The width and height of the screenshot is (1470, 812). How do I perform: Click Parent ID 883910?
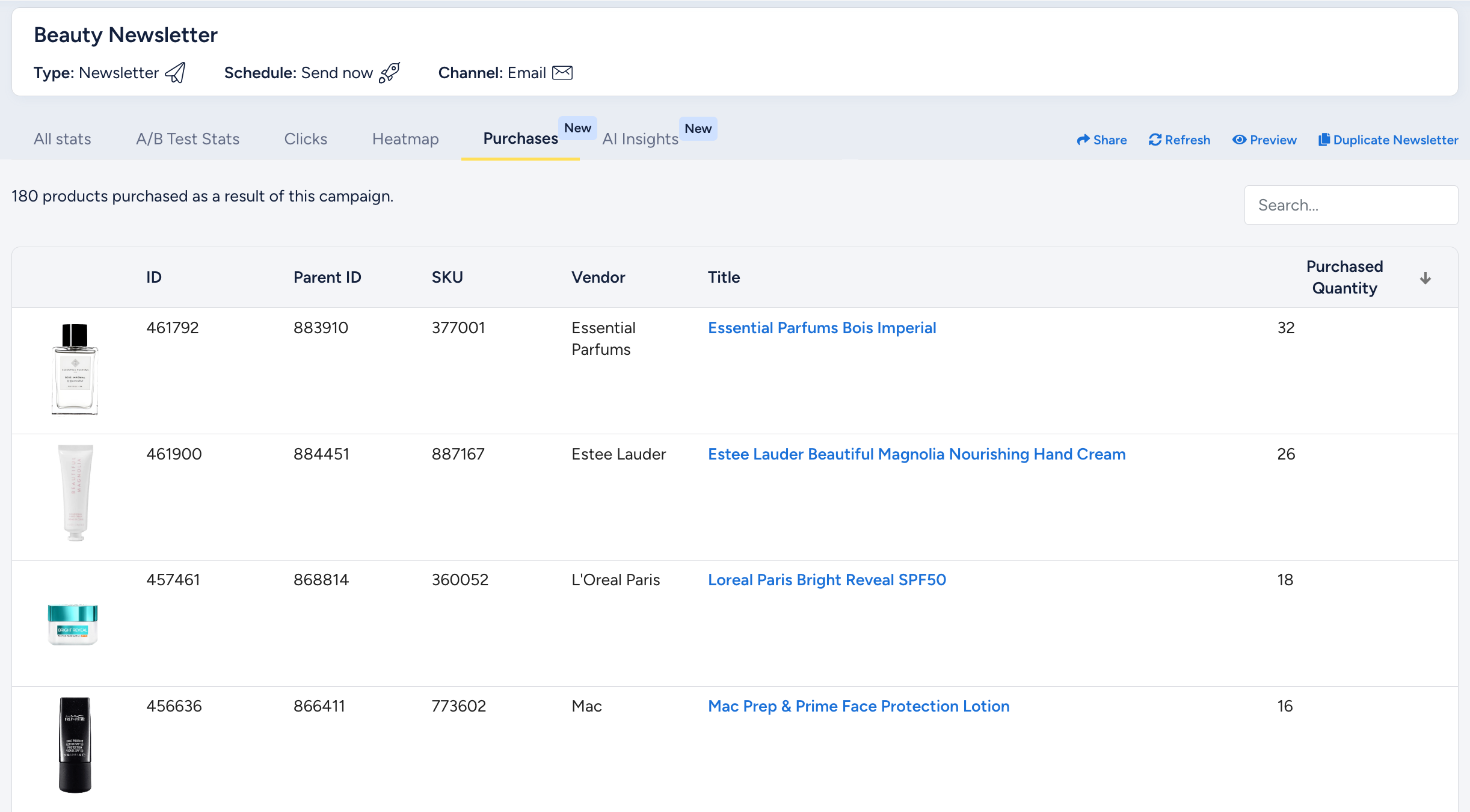[321, 328]
